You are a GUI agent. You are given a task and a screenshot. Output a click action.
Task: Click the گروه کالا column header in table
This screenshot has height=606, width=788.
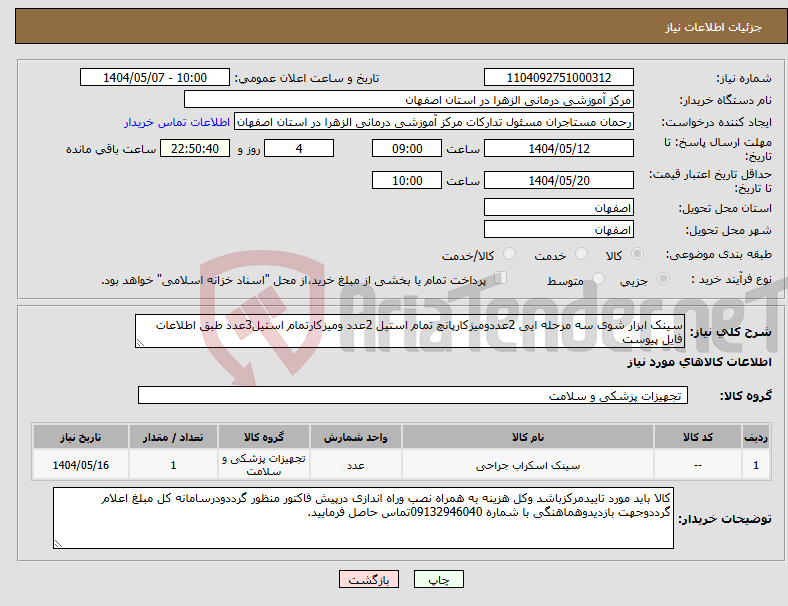pos(264,437)
